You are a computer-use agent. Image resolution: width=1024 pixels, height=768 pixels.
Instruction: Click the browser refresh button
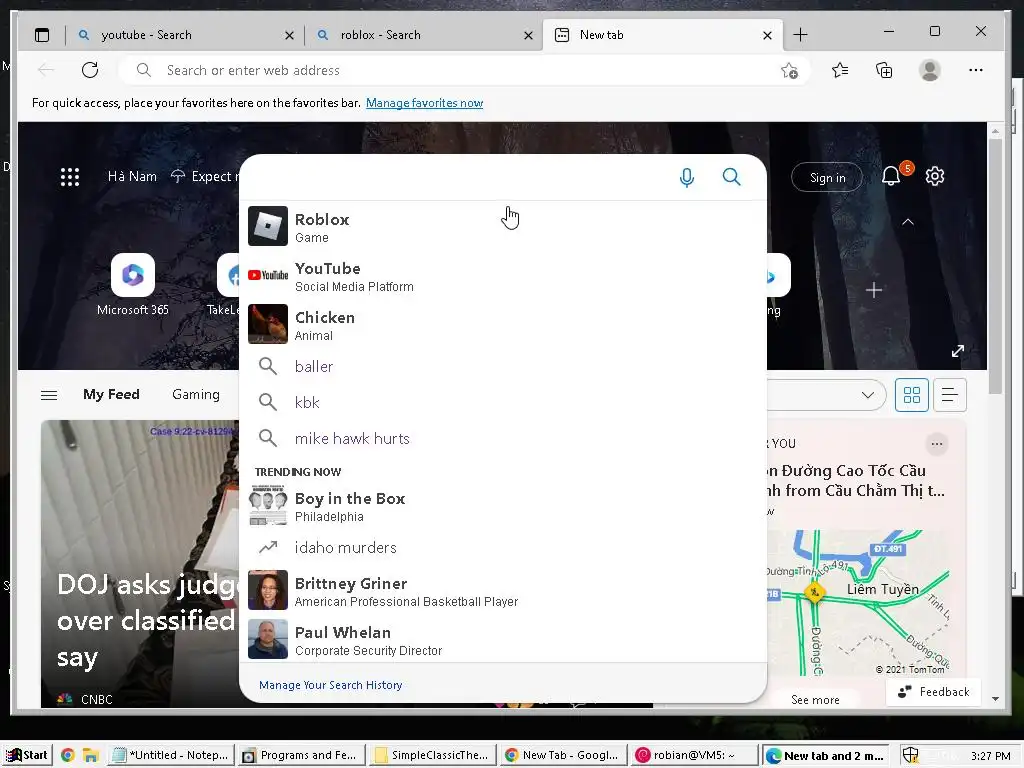(x=90, y=70)
